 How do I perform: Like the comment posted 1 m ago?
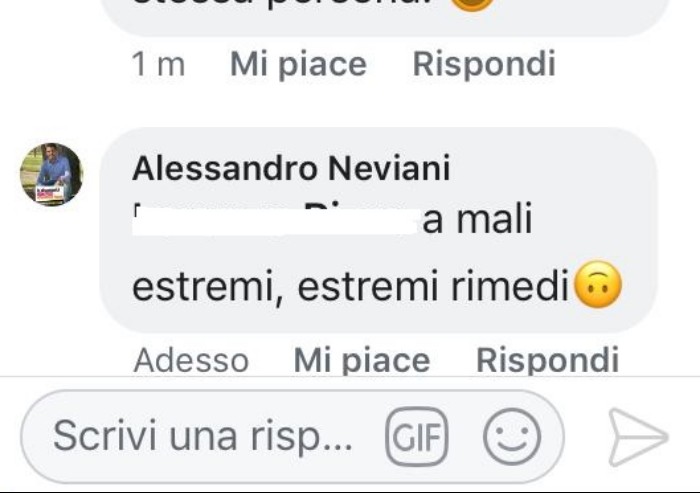click(298, 65)
